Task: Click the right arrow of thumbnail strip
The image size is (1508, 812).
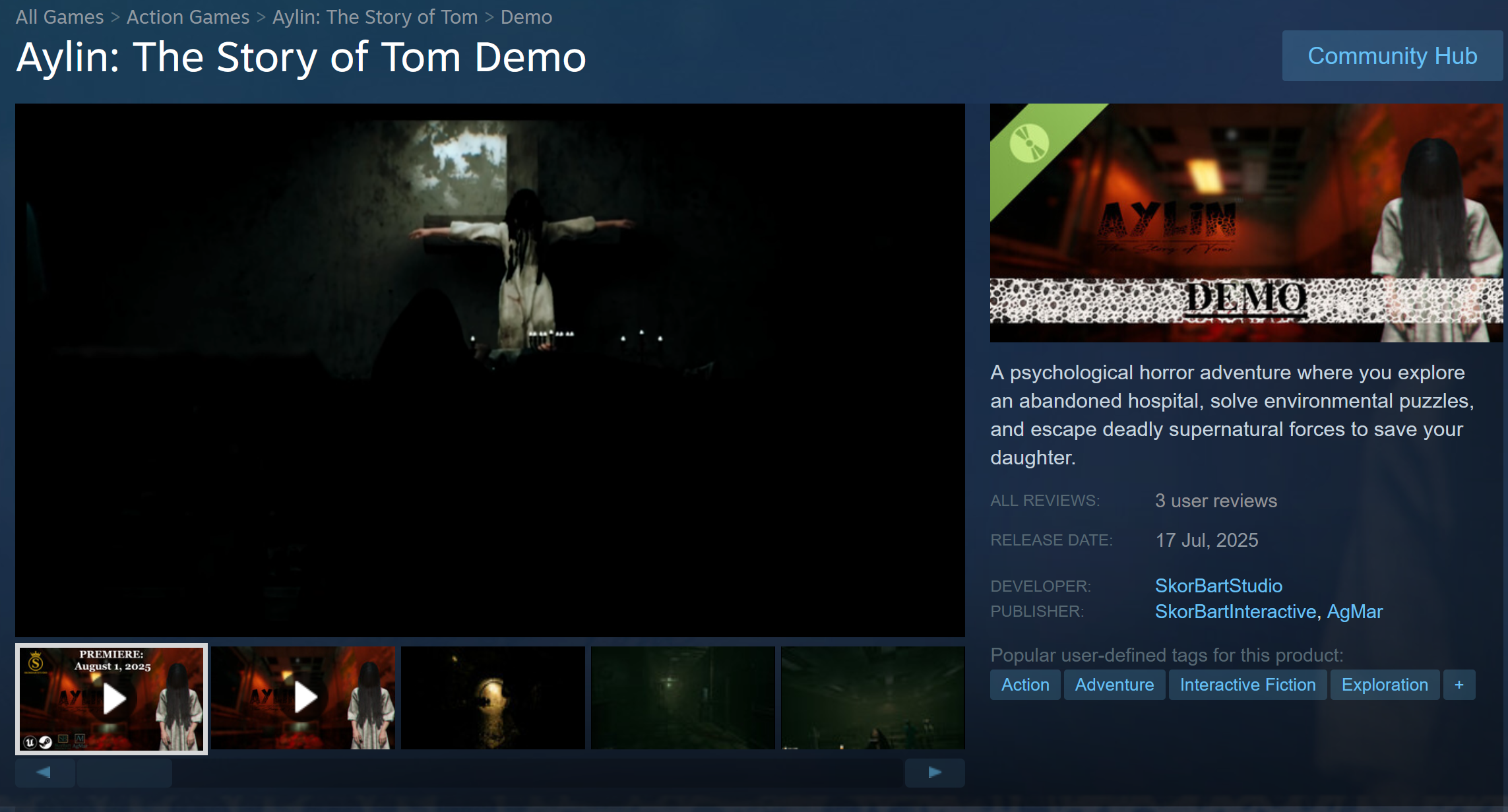Action: coord(935,772)
